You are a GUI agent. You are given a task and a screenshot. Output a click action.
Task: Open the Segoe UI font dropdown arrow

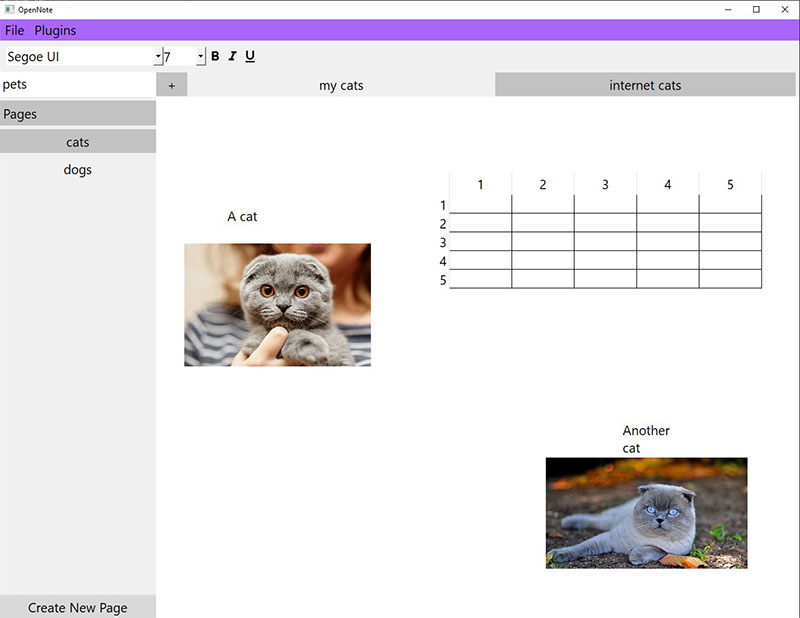158,56
